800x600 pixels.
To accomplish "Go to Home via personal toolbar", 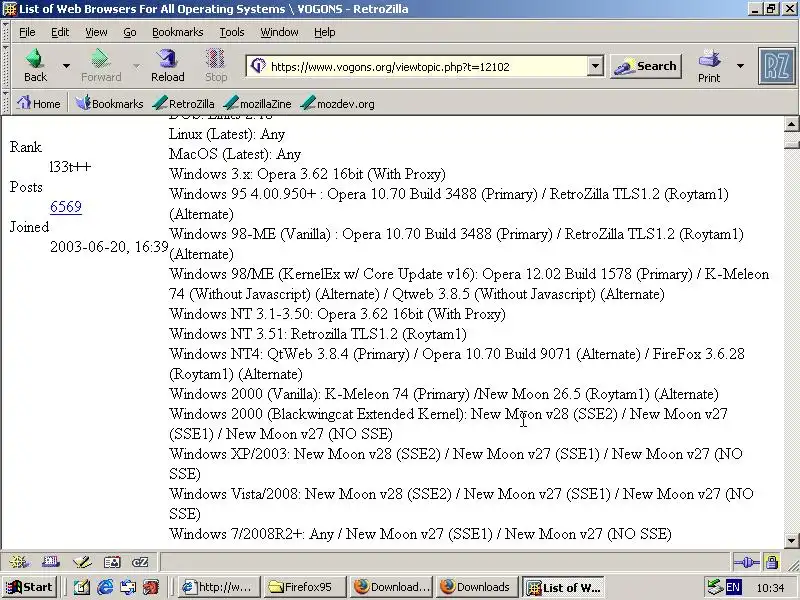I will tap(39, 104).
